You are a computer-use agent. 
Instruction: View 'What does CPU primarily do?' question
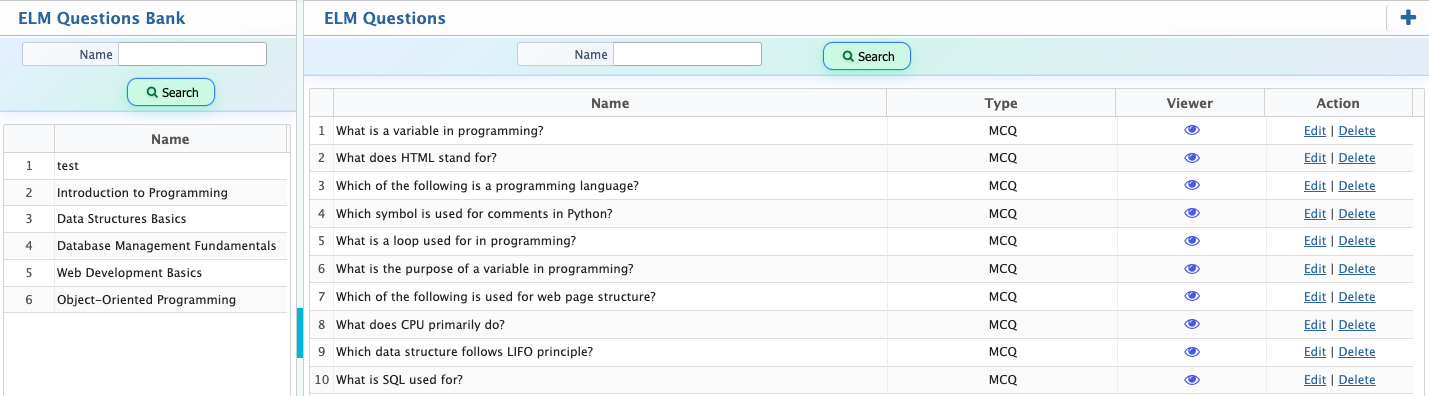pos(1191,324)
